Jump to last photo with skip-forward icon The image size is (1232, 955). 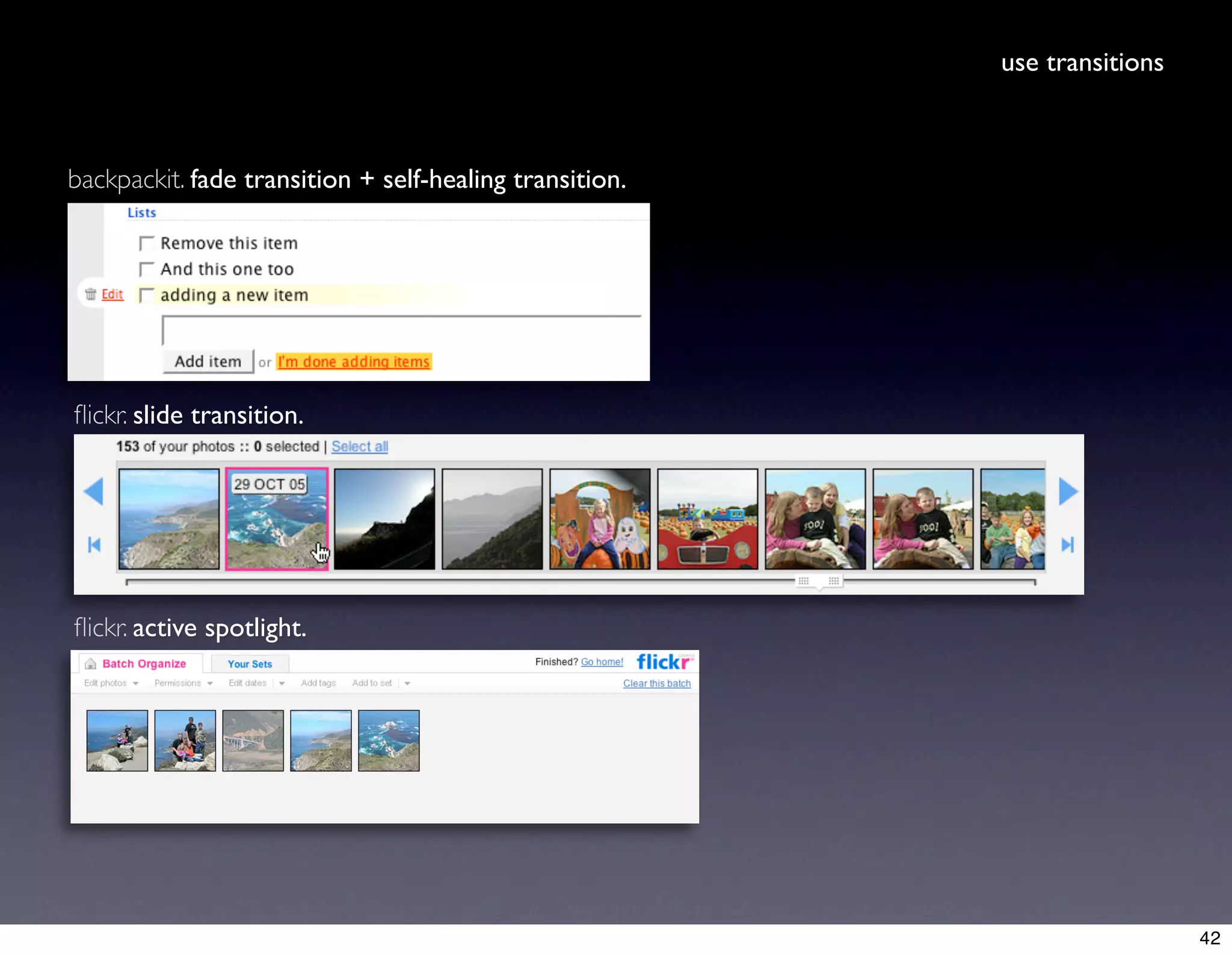click(1068, 545)
